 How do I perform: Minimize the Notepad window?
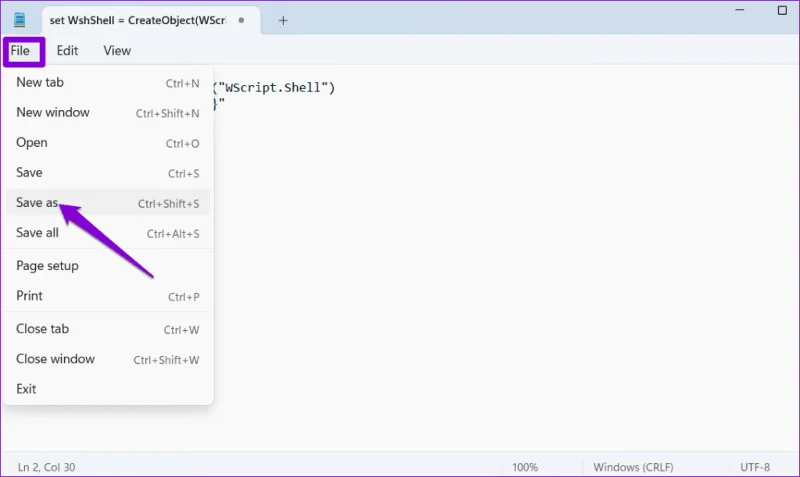point(740,10)
